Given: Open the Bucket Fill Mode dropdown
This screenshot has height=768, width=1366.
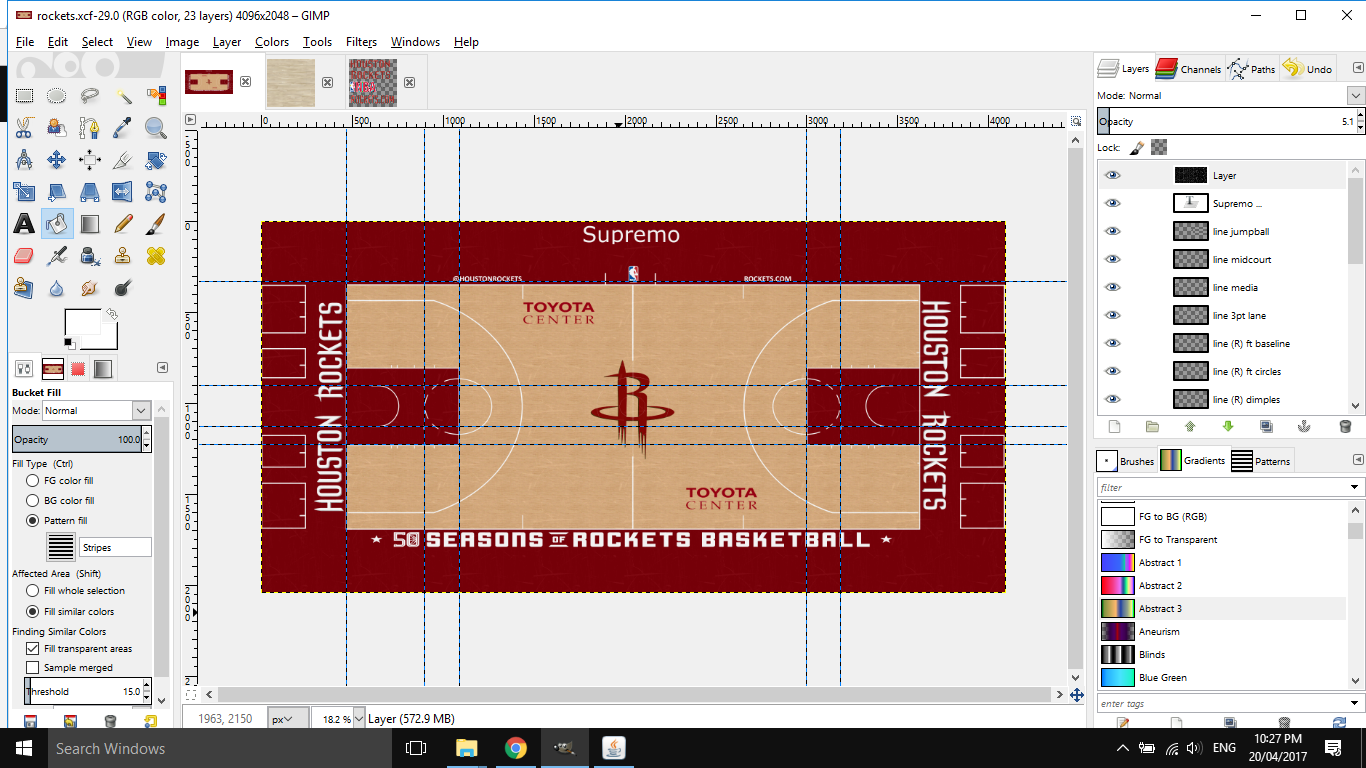Looking at the screenshot, I should pos(141,411).
